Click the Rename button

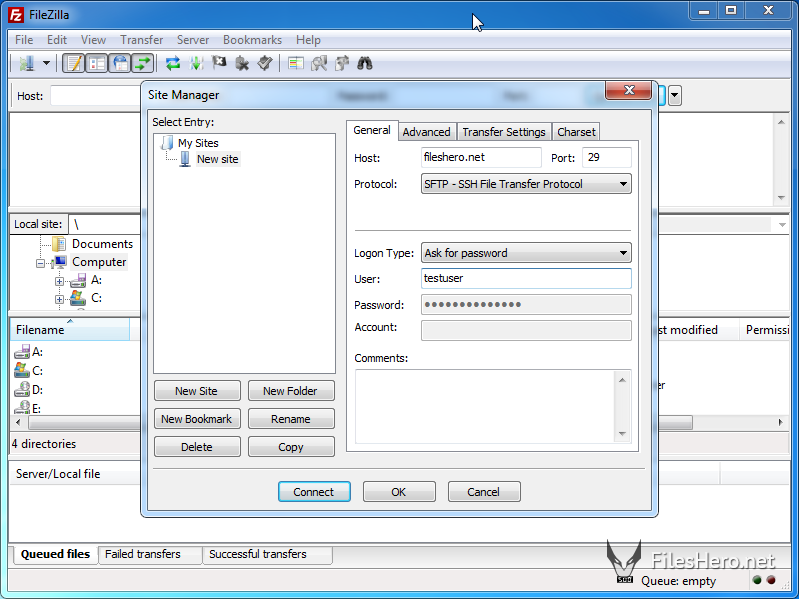(290, 419)
